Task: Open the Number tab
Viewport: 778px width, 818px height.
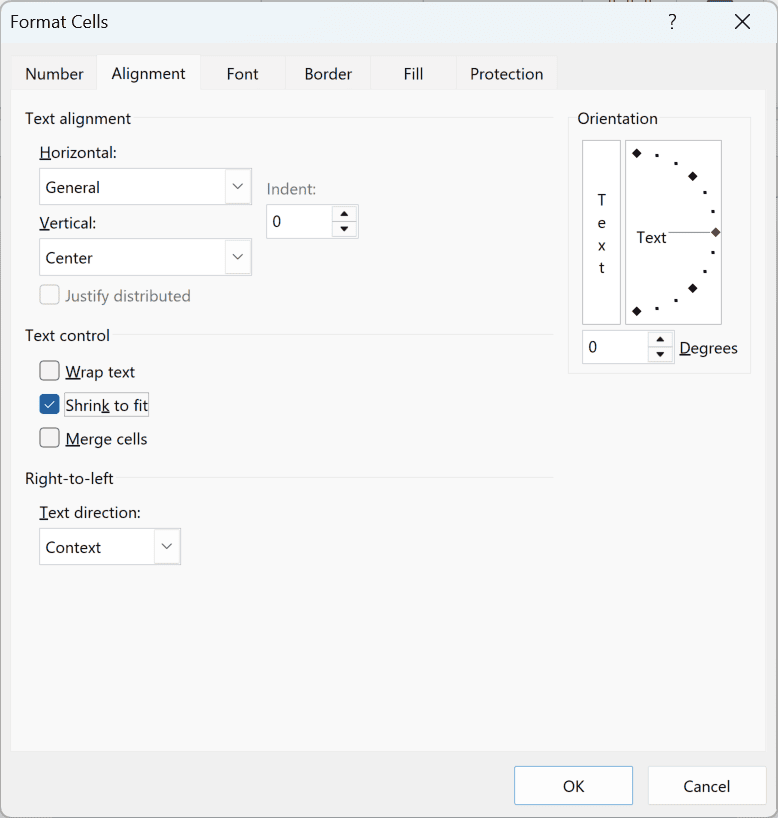Action: tap(54, 74)
